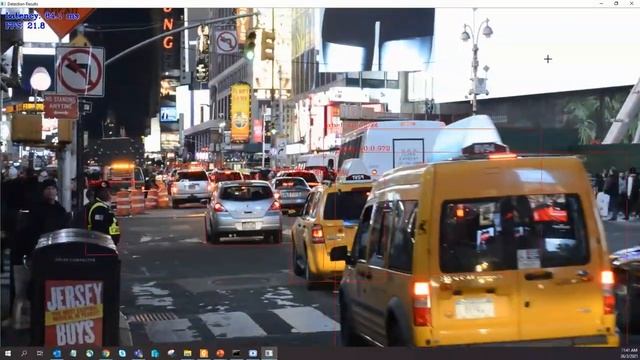
Task: Close the Detection Results window
Action: (632, 3)
